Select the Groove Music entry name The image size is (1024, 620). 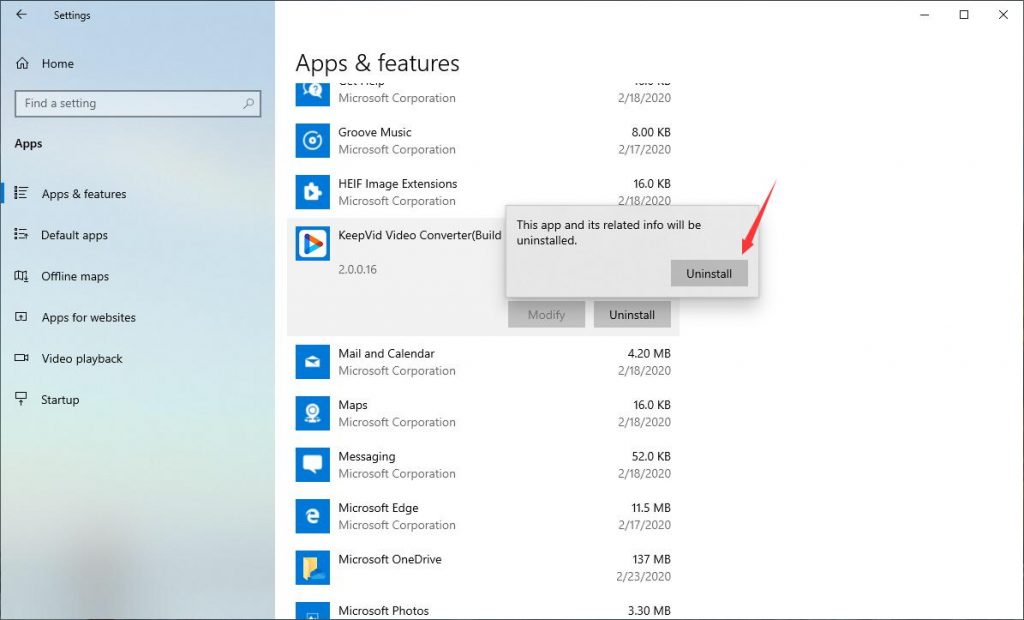375,132
